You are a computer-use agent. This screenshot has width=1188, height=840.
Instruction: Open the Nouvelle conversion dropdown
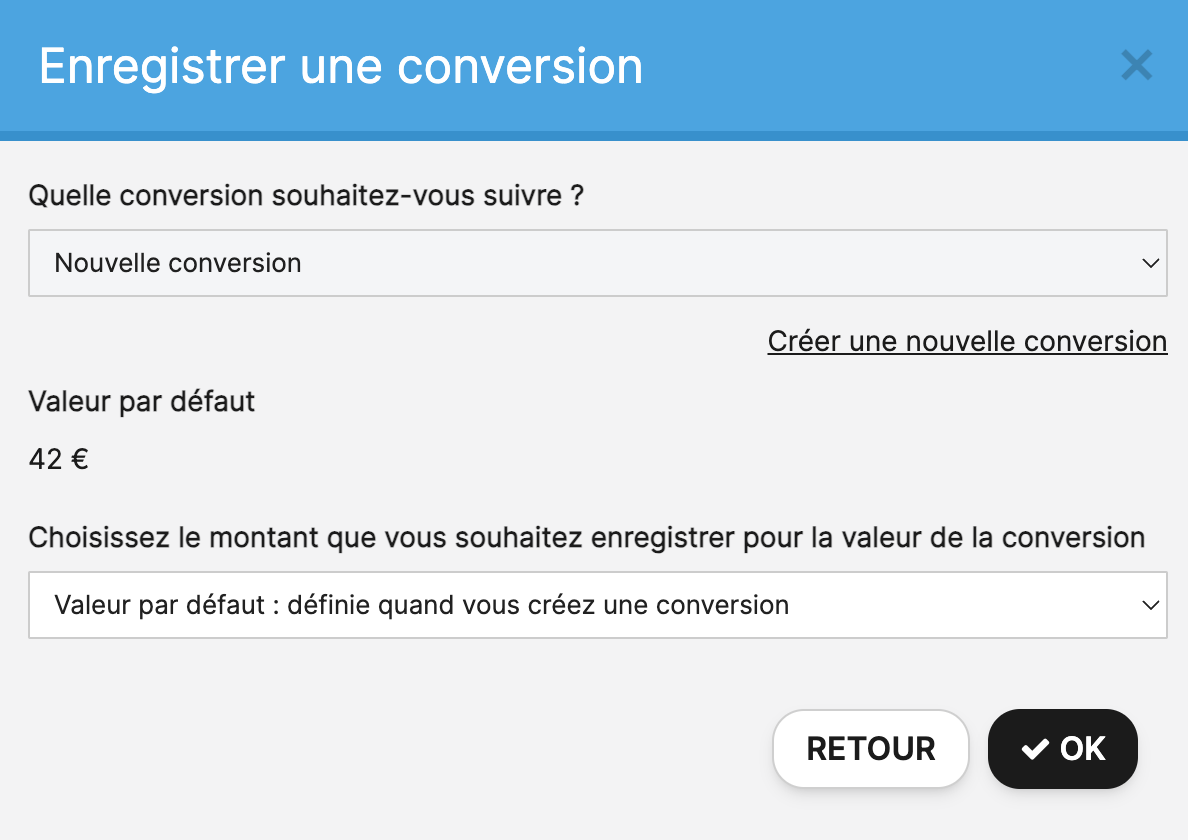[x=598, y=263]
